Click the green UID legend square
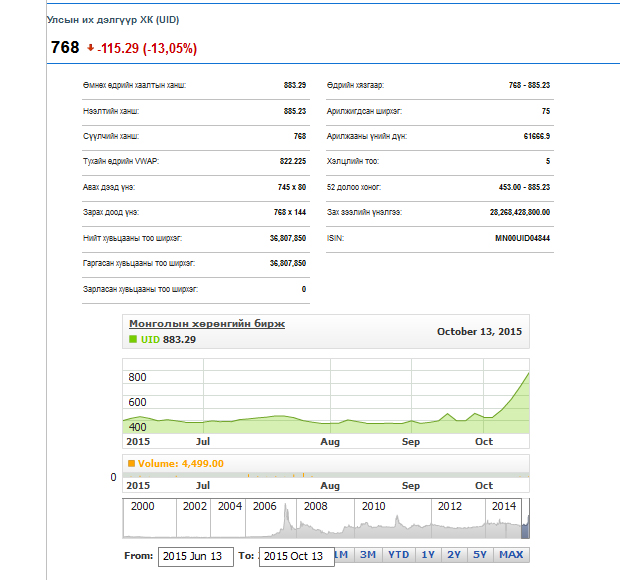 coord(133,340)
